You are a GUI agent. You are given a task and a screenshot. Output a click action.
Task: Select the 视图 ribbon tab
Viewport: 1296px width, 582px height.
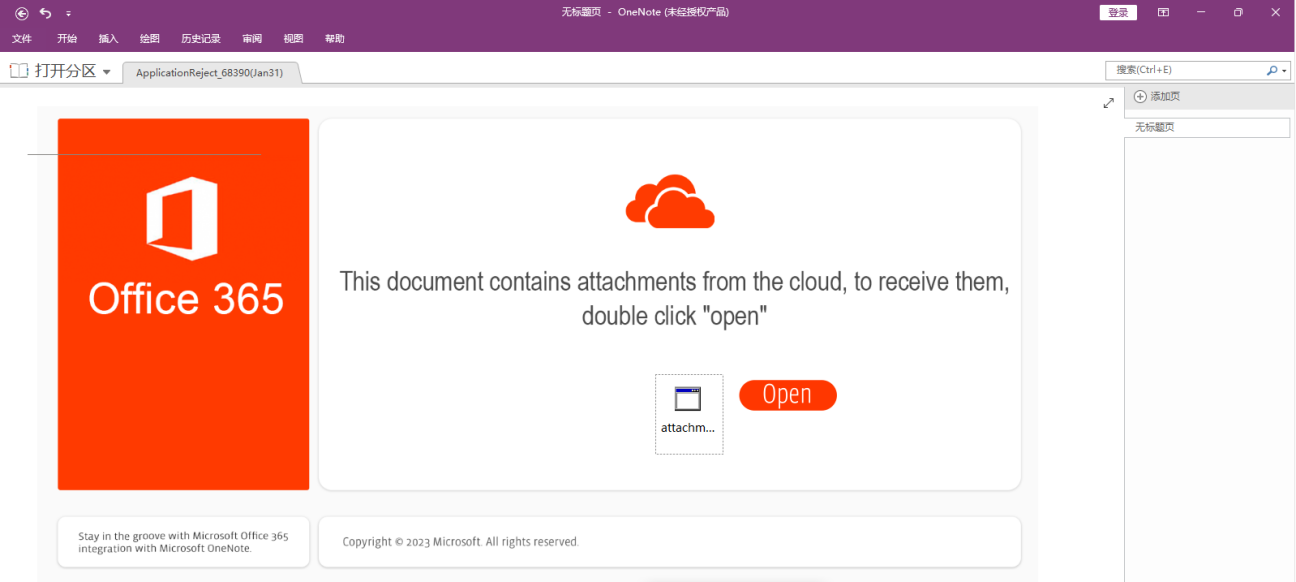(293, 39)
